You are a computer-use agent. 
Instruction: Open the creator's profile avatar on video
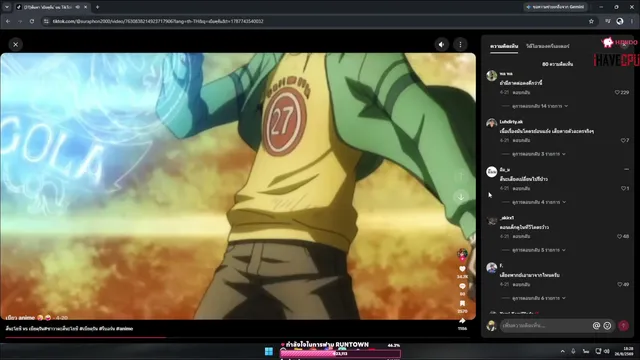tap(462, 254)
